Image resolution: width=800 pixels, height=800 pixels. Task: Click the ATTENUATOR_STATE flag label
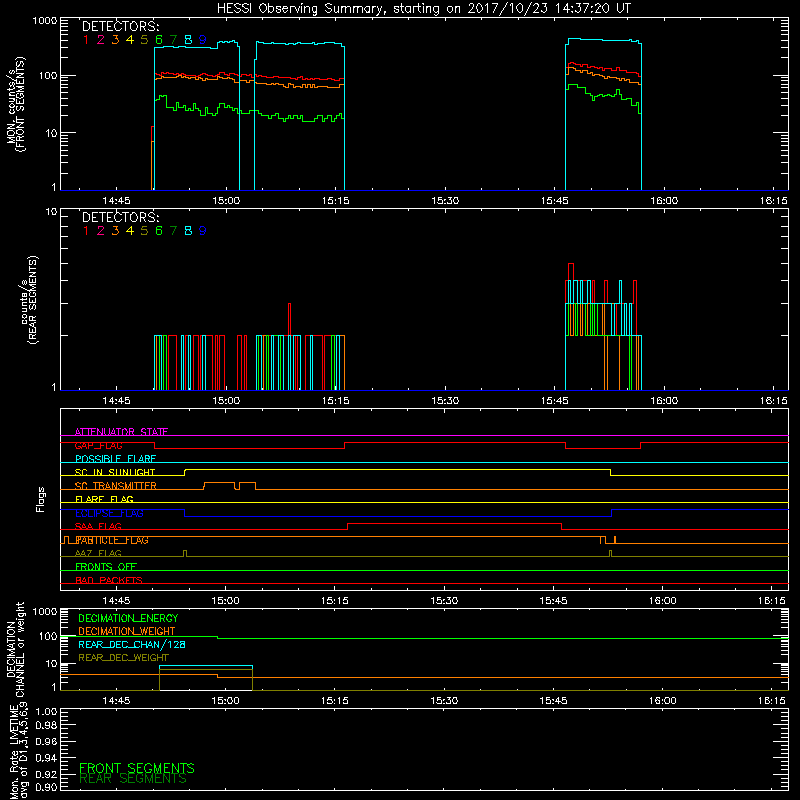coord(121,432)
